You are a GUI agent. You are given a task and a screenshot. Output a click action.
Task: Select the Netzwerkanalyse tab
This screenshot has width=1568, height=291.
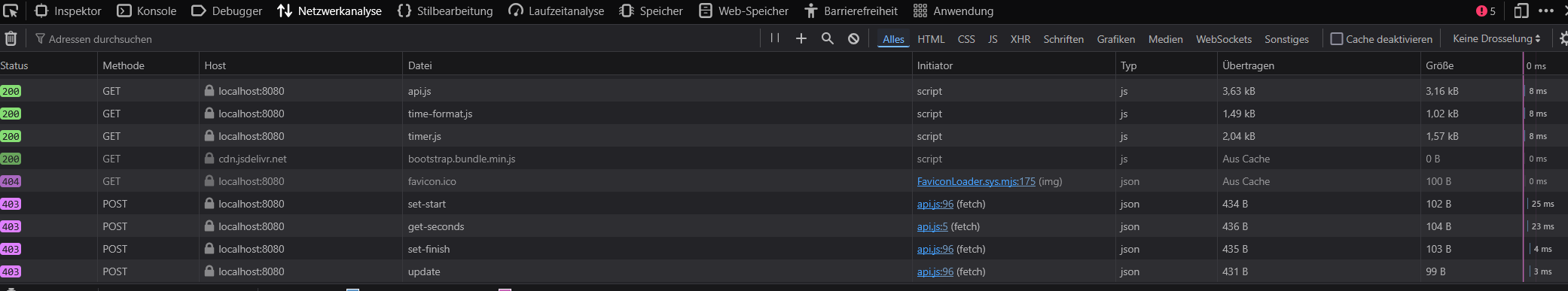(x=329, y=11)
